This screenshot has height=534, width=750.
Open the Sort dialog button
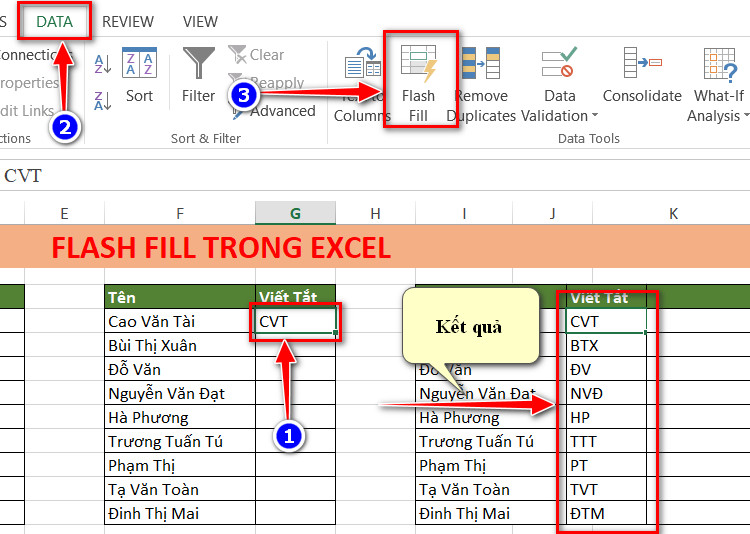click(x=139, y=76)
